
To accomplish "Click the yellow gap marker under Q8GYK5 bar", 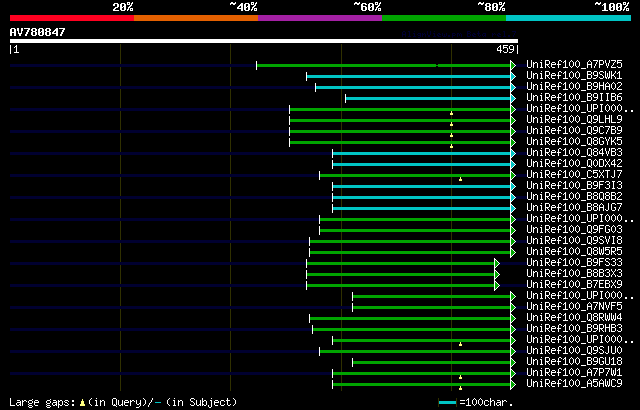I will click(x=451, y=146).
